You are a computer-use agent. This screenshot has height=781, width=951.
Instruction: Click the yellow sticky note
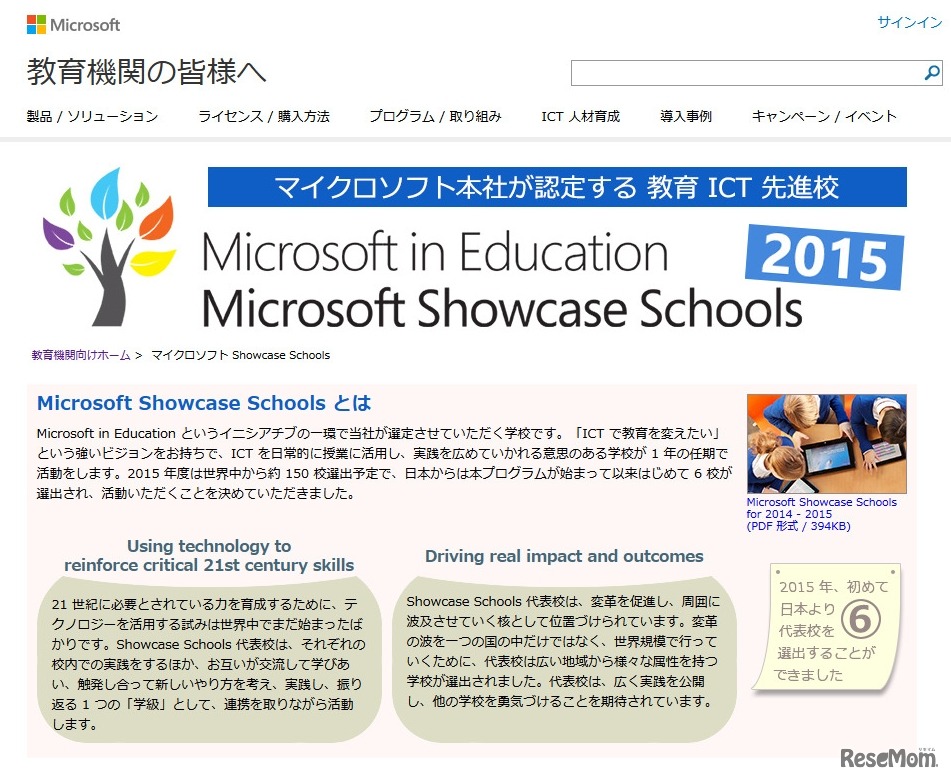tap(828, 627)
